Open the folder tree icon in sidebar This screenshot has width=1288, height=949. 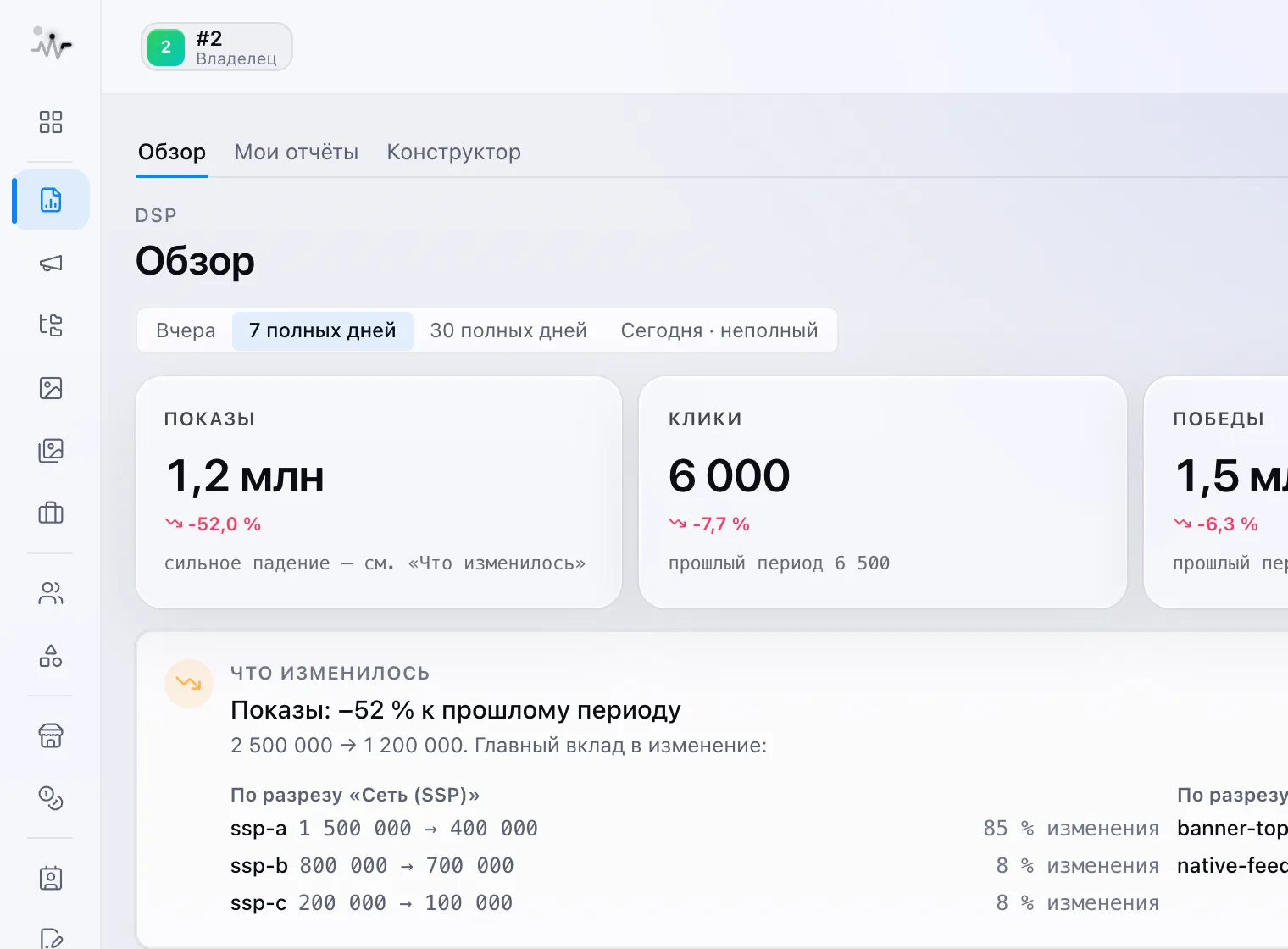click(51, 325)
